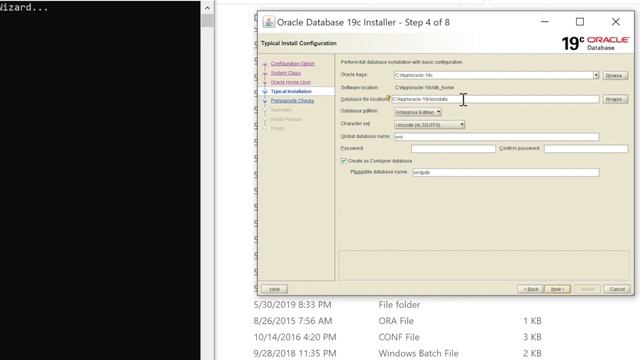640x360 pixels.
Task: Click Browse button for Database file location
Action: pyautogui.click(x=615, y=99)
